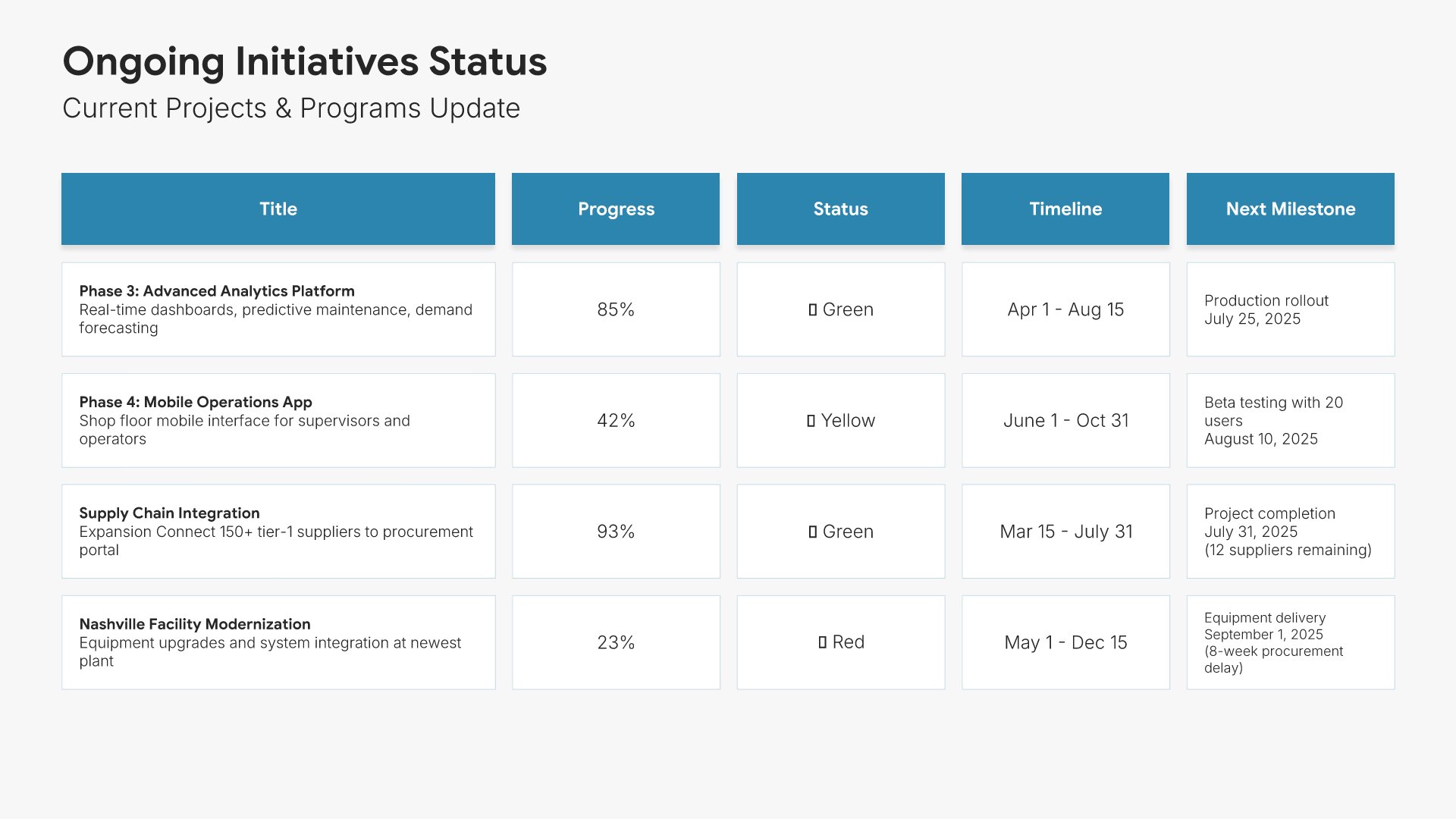Select the Next Milestone column header
Screen dimensions: 1456x819
[1290, 209]
